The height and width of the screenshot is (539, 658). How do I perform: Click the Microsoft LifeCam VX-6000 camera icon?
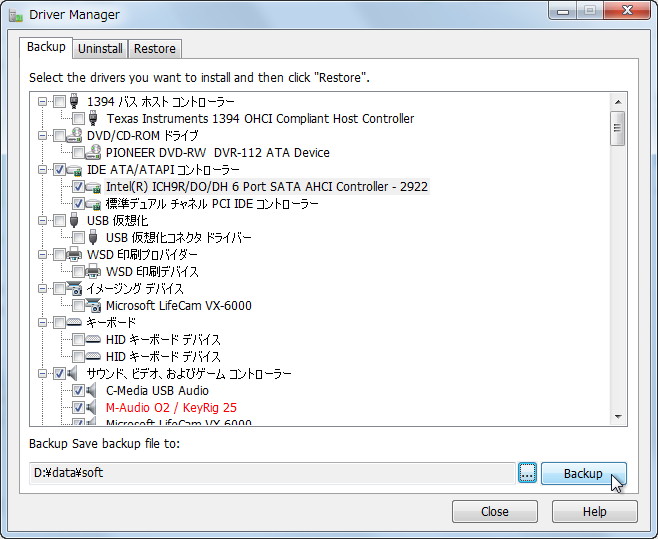coord(94,306)
